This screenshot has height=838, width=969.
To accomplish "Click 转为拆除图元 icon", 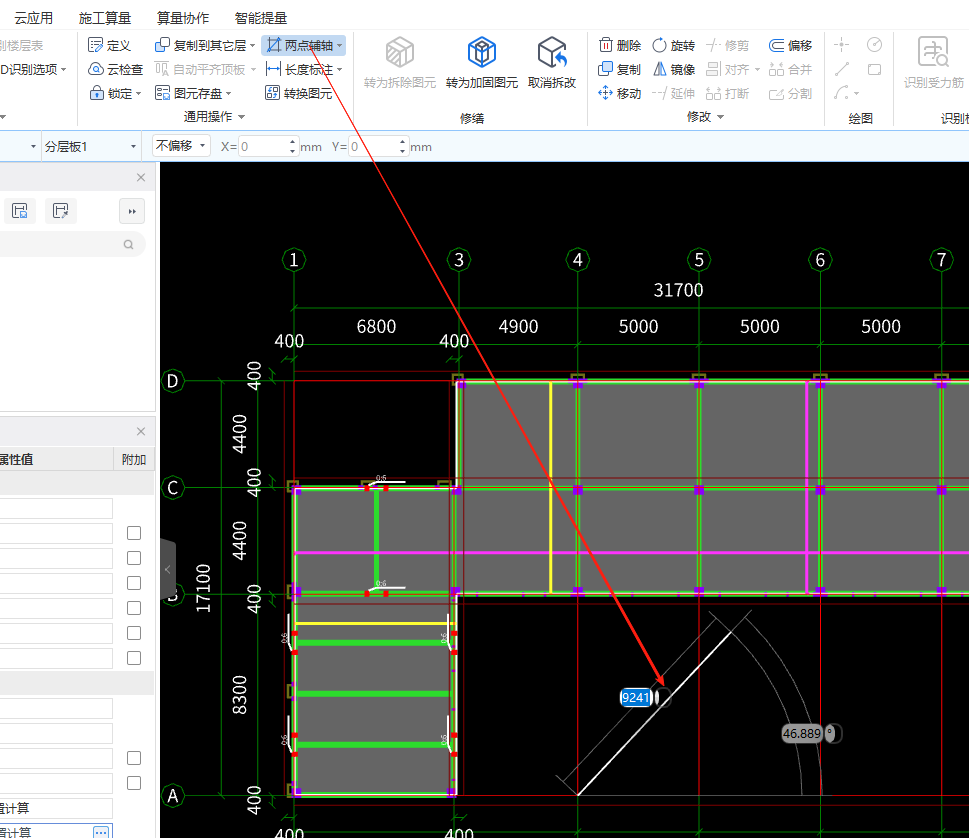I will [x=400, y=52].
